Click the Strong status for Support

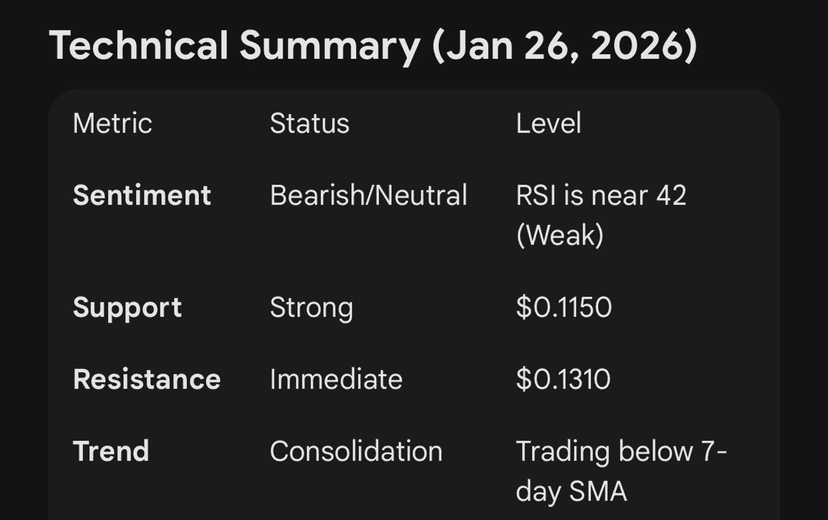coord(311,307)
